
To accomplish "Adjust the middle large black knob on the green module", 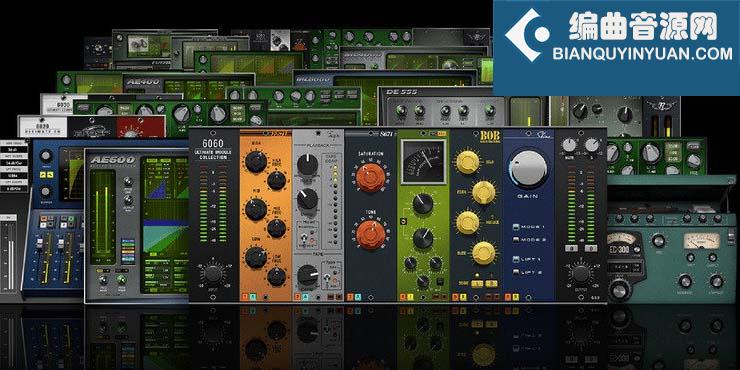I will click(x=422, y=239).
